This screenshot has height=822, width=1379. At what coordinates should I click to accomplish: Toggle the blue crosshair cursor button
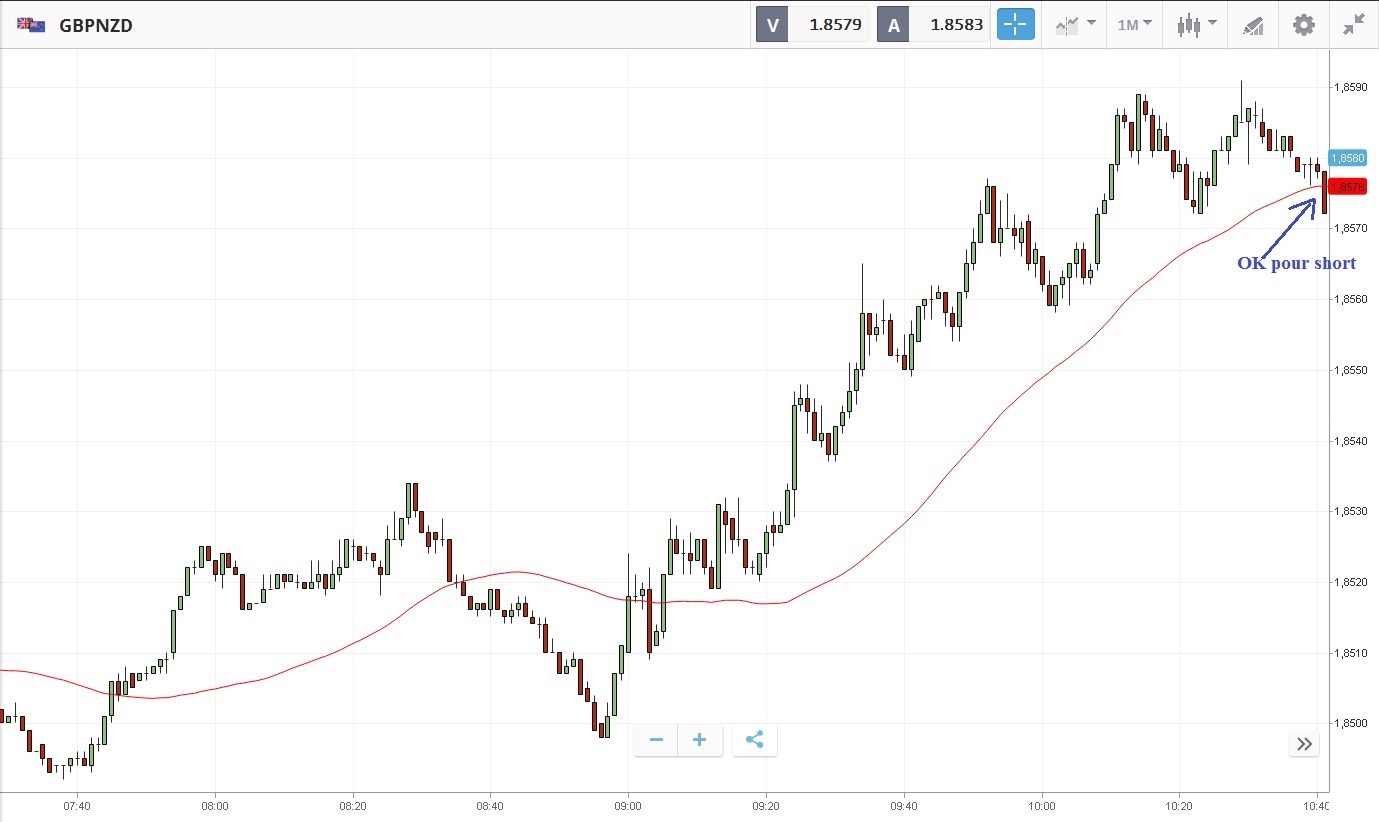[1015, 25]
